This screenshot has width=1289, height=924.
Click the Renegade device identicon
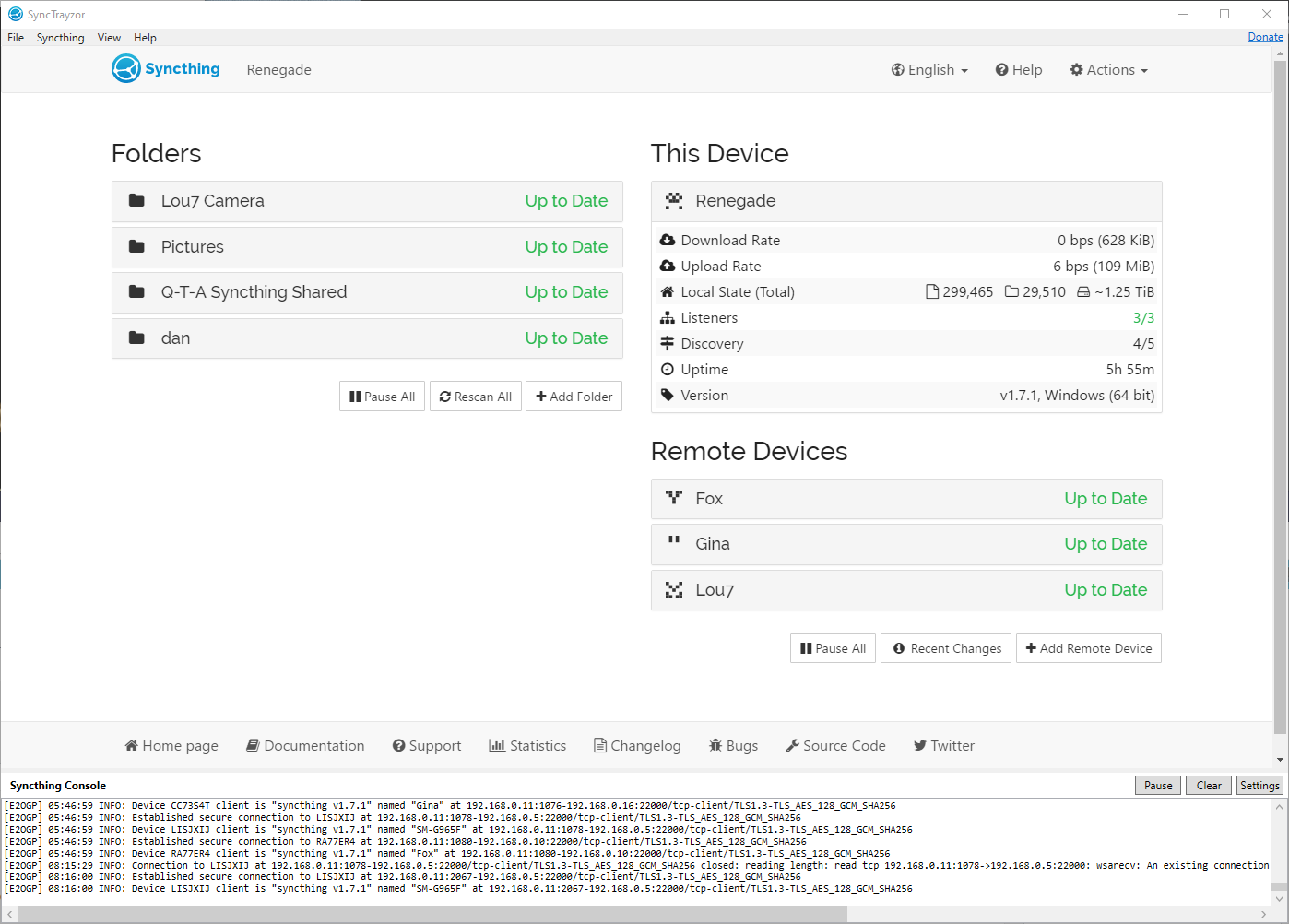click(x=674, y=201)
